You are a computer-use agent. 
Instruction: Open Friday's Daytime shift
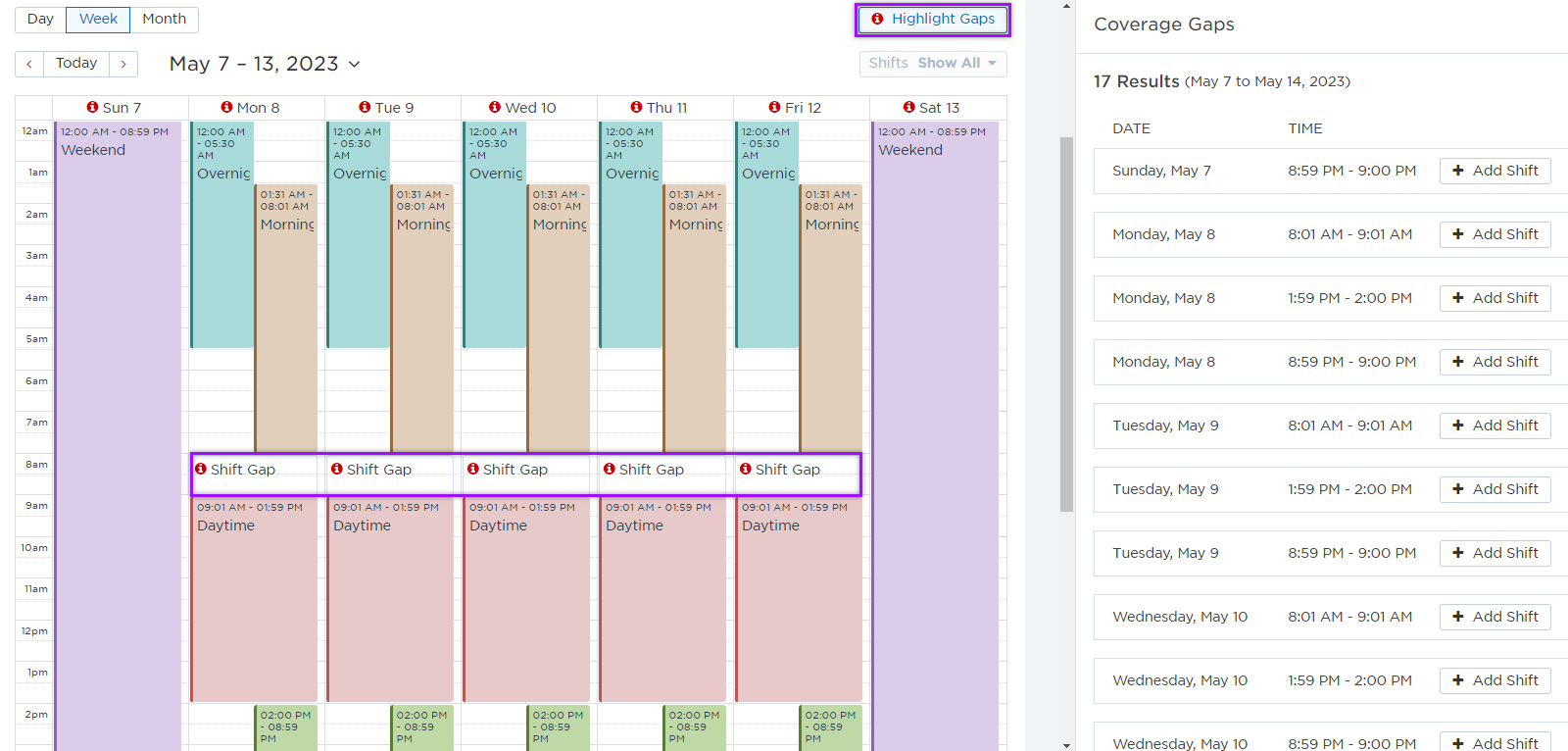tap(799, 600)
